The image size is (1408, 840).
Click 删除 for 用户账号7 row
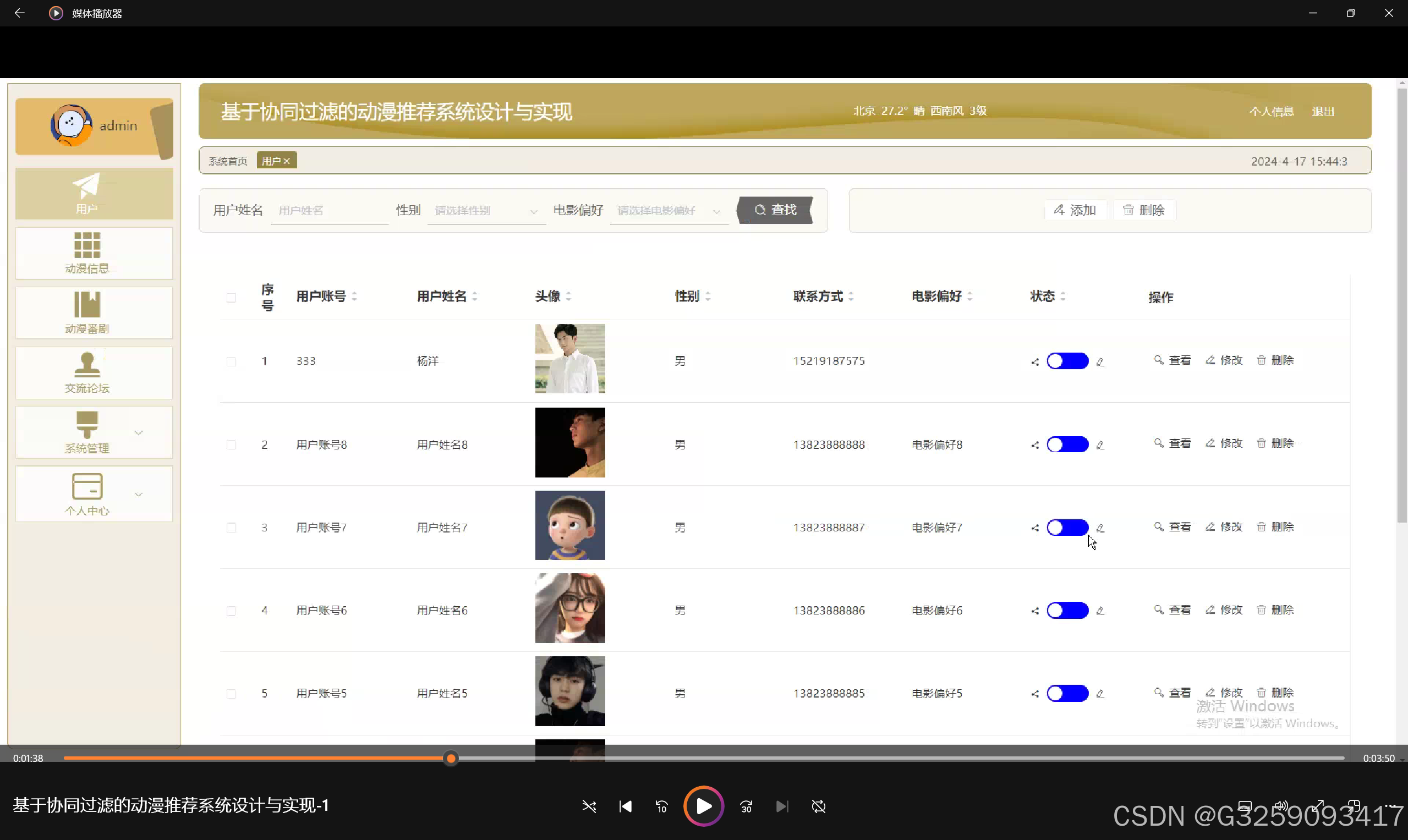click(1275, 527)
